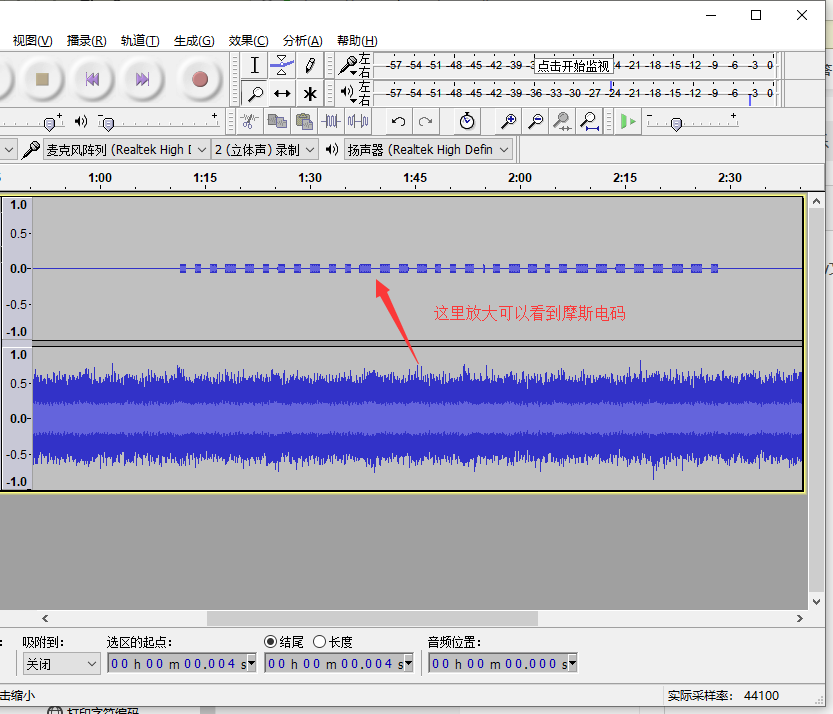Click vertical scrollbar up arrow

(x=817, y=201)
